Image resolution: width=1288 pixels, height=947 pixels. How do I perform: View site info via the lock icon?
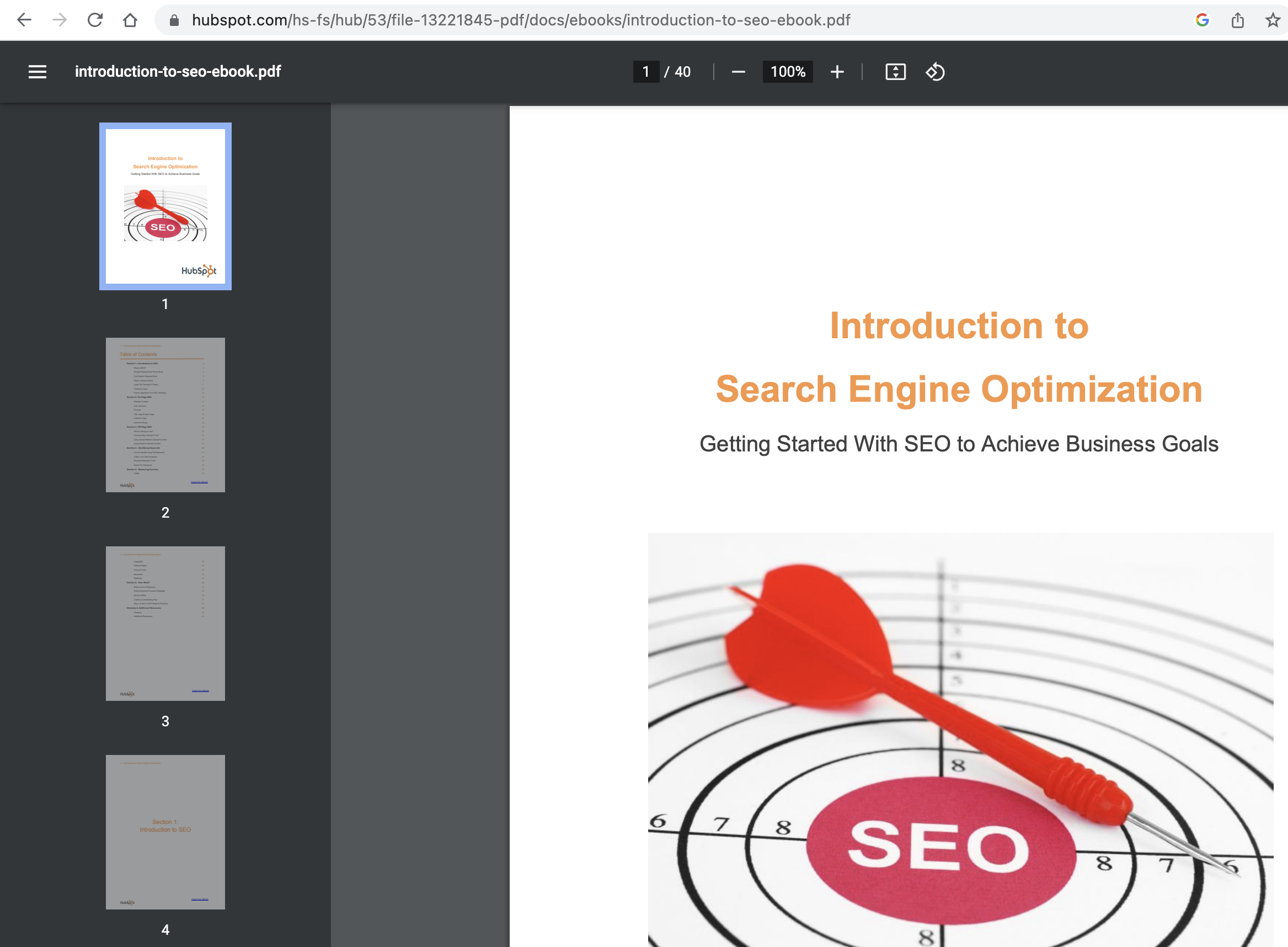[x=174, y=20]
